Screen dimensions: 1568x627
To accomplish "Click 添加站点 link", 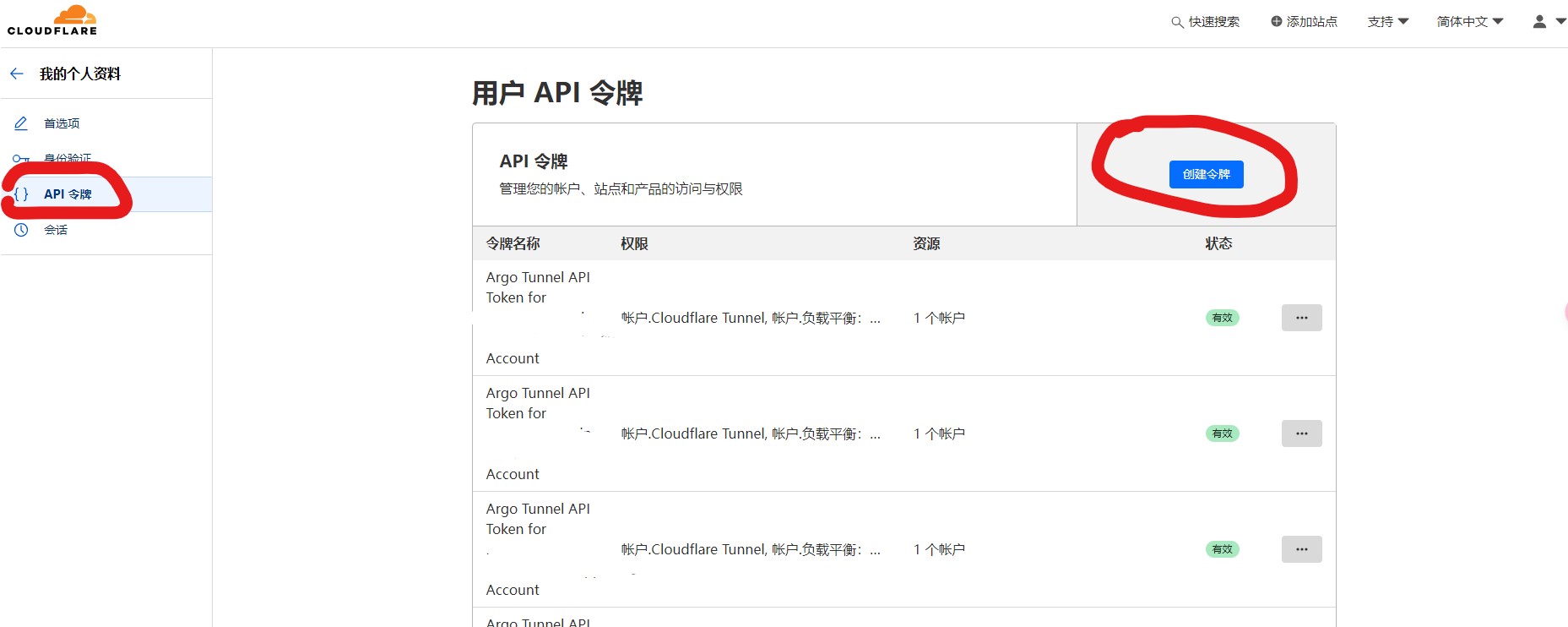I will tap(1304, 22).
